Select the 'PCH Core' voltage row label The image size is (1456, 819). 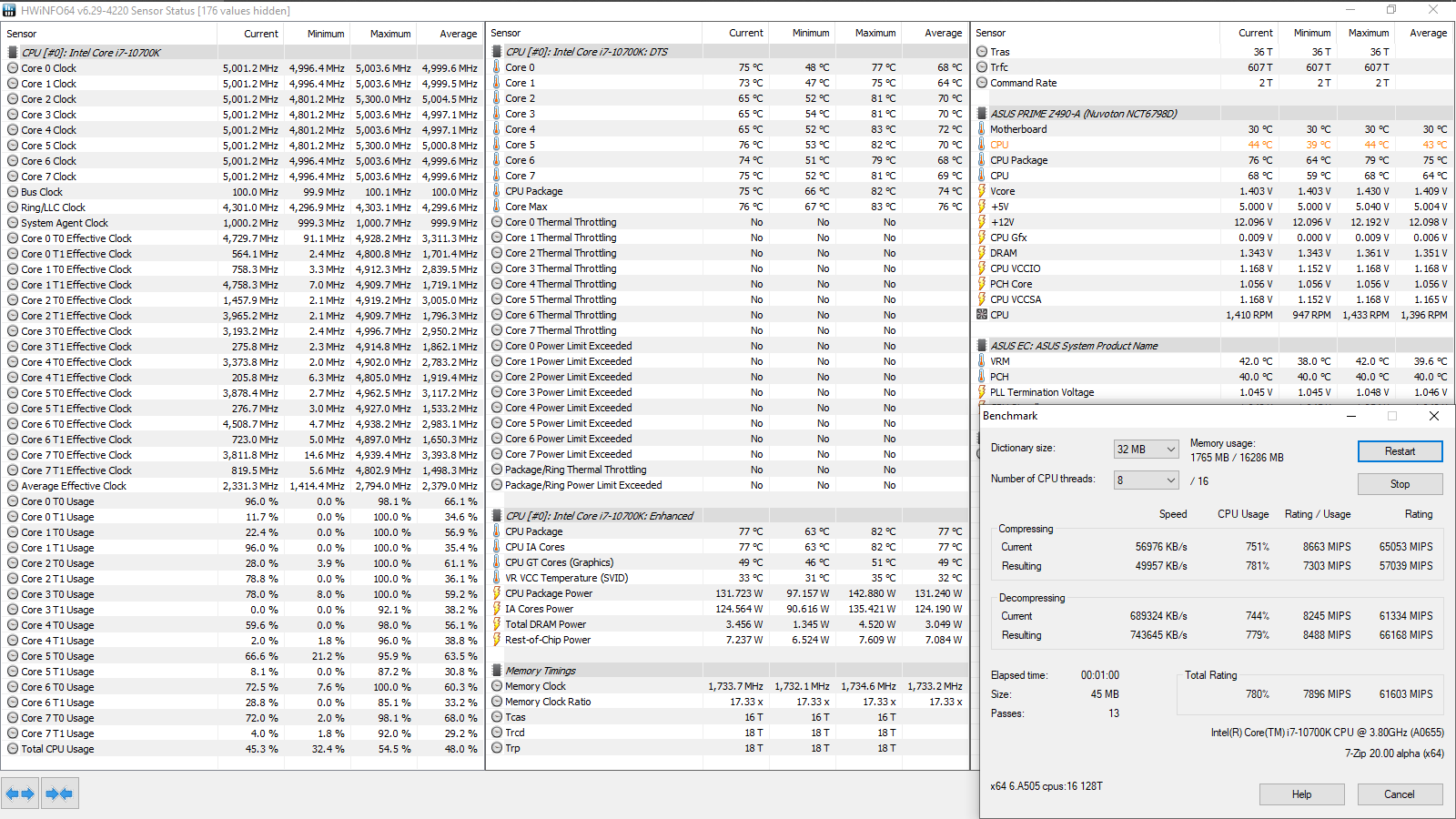point(1011,284)
